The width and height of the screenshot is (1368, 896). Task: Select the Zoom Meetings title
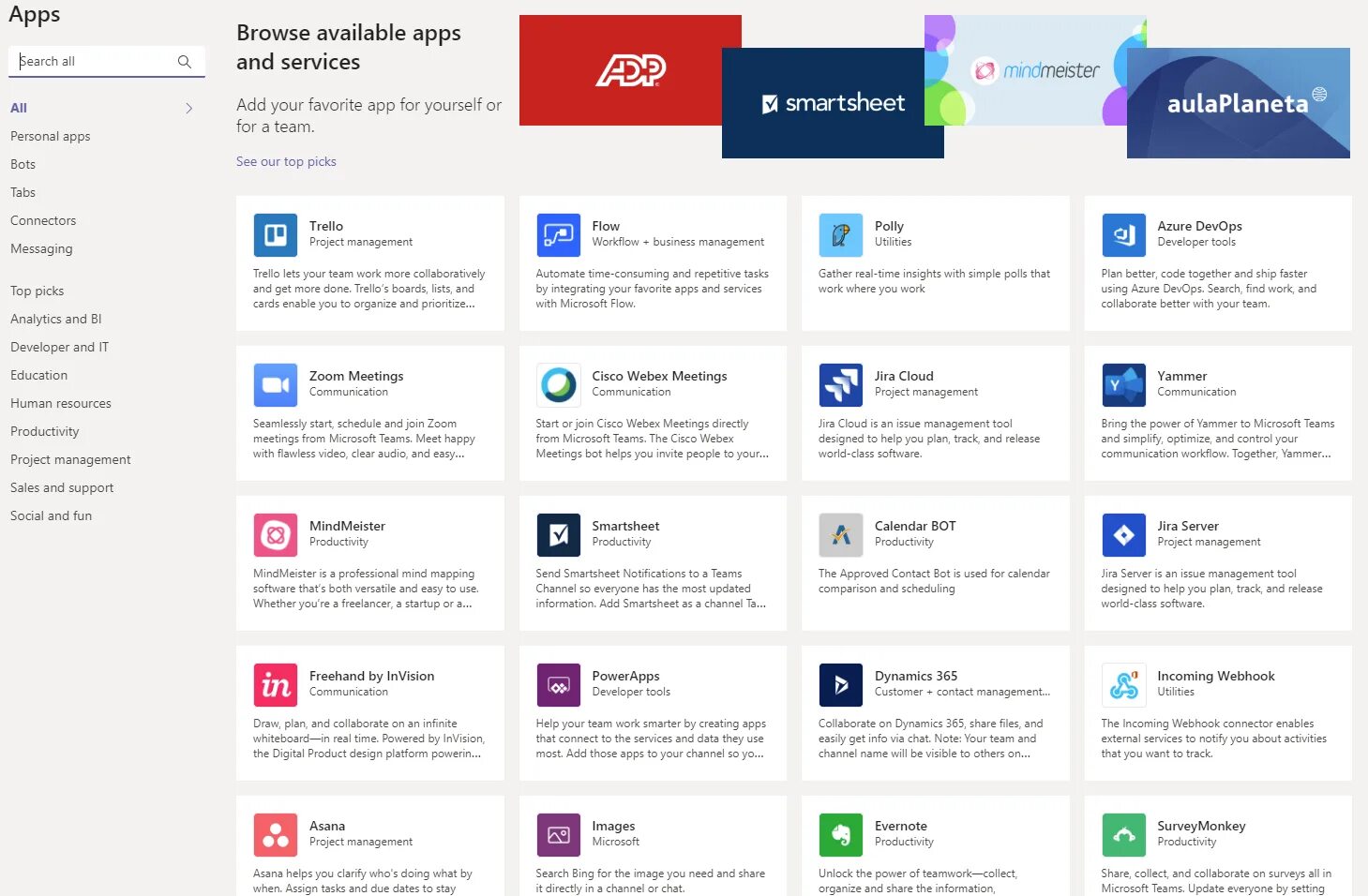coord(356,376)
